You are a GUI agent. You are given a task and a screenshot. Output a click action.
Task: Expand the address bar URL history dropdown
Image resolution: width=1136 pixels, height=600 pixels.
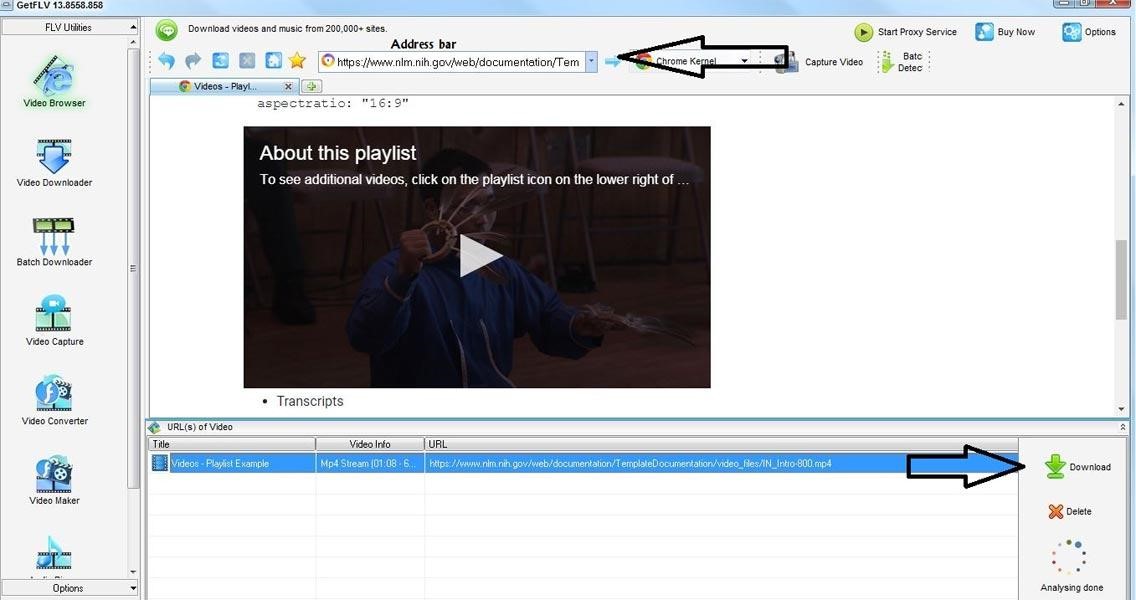click(591, 62)
